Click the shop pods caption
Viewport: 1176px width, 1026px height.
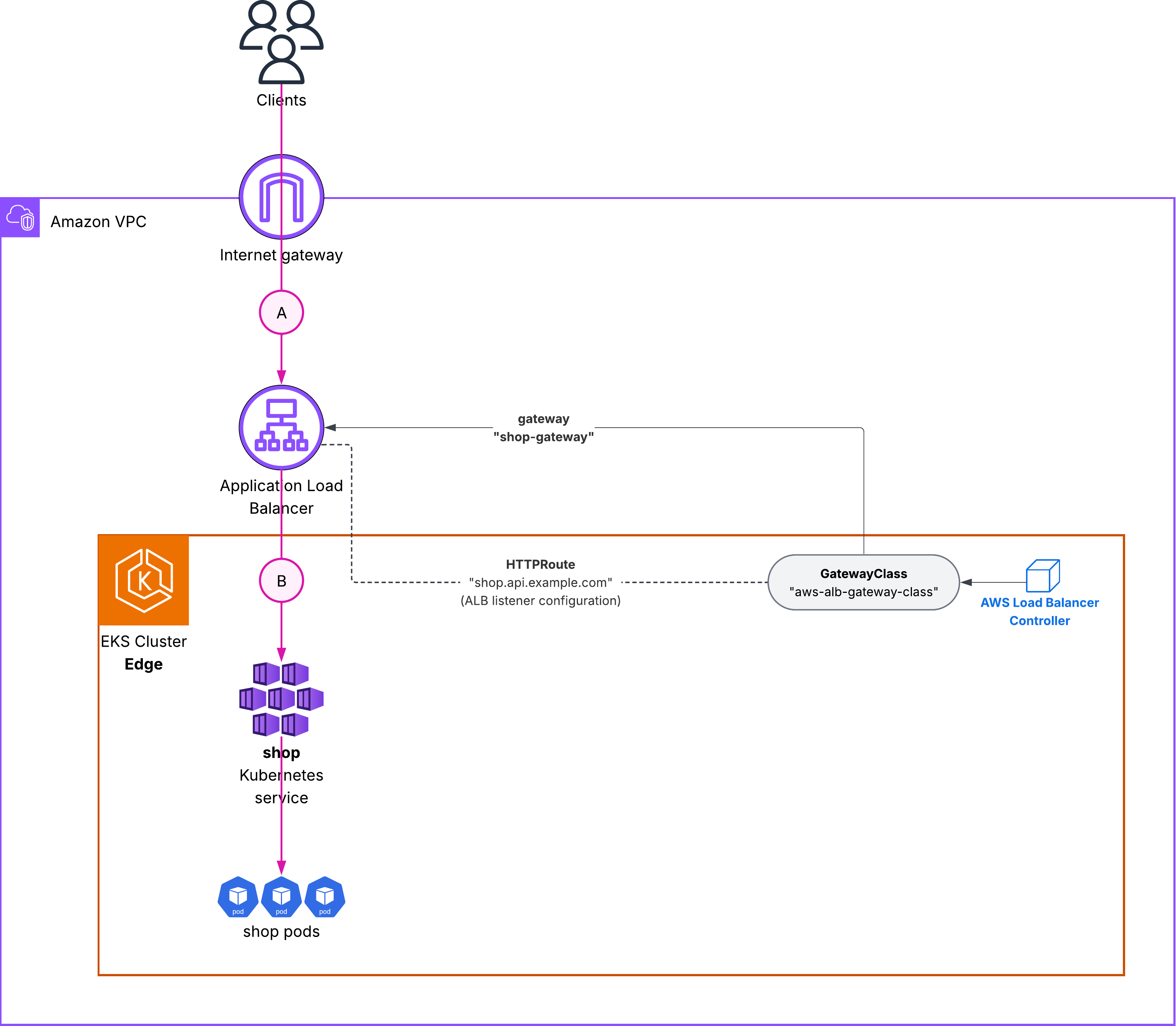pyautogui.click(x=281, y=931)
